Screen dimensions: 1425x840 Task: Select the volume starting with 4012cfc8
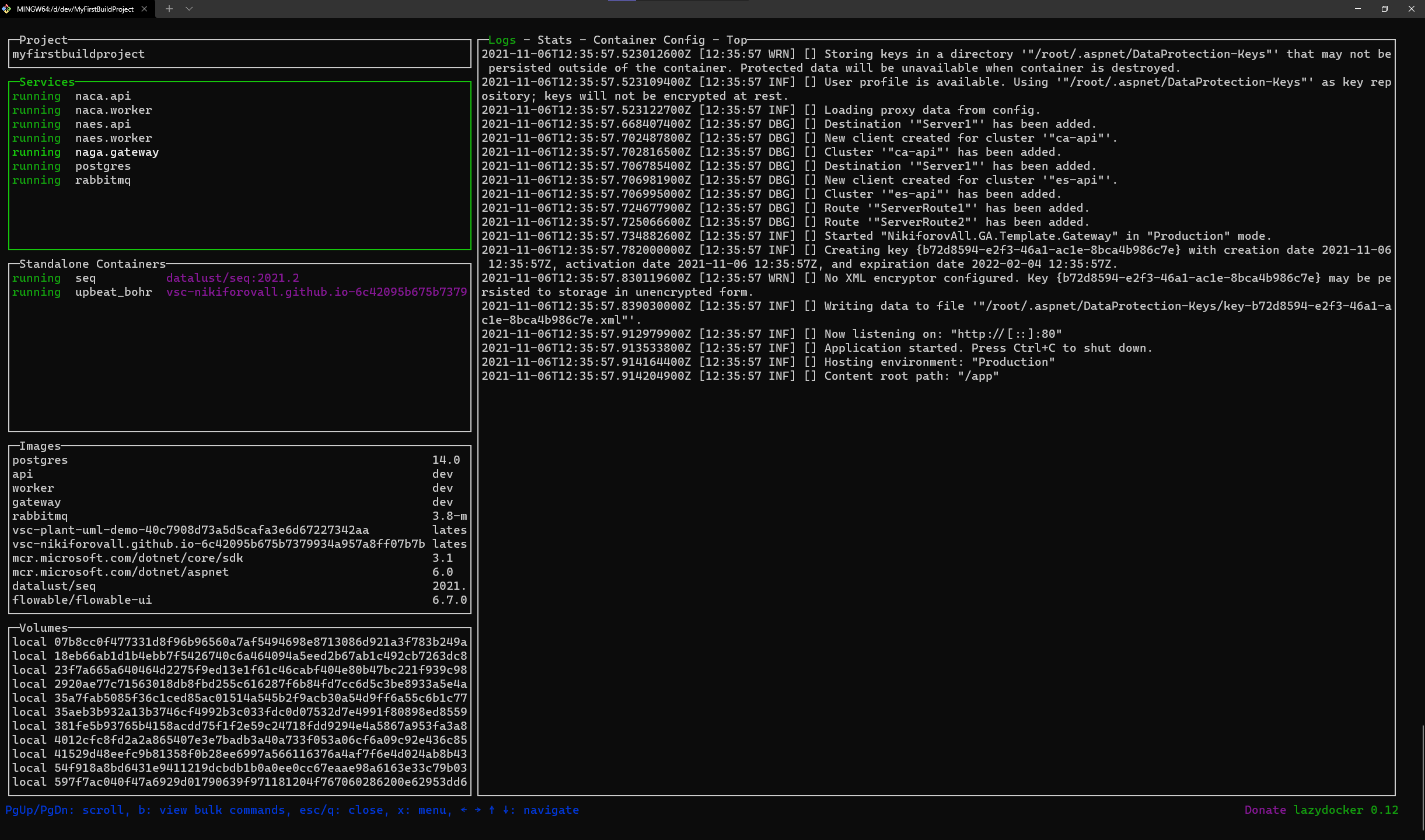(x=240, y=740)
